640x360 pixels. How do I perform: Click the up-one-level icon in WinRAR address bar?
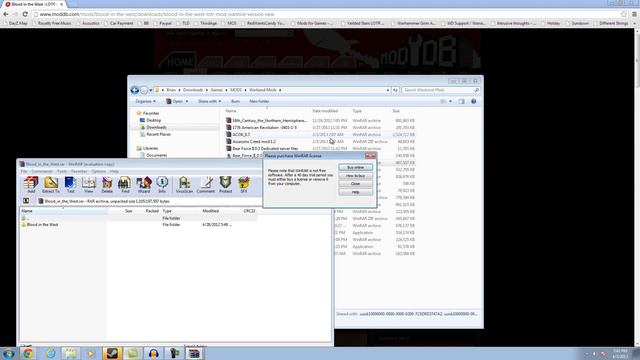26,201
